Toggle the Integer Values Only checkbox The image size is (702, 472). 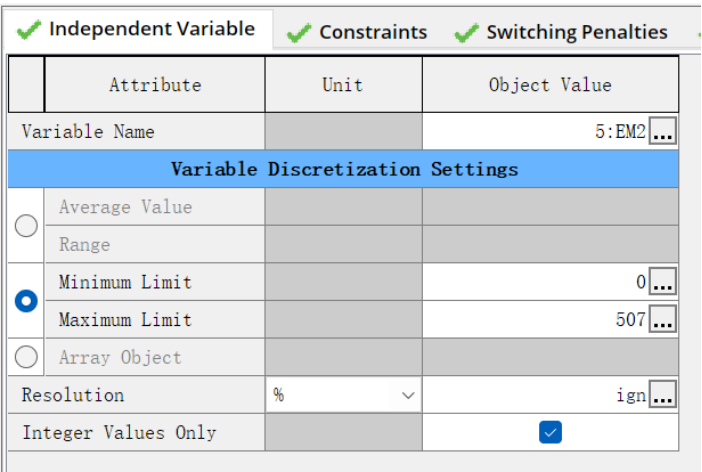[x=550, y=432]
